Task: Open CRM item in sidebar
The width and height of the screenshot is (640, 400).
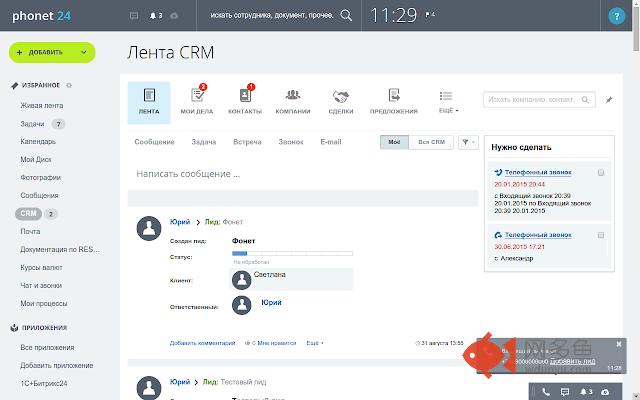Action: tap(28, 213)
